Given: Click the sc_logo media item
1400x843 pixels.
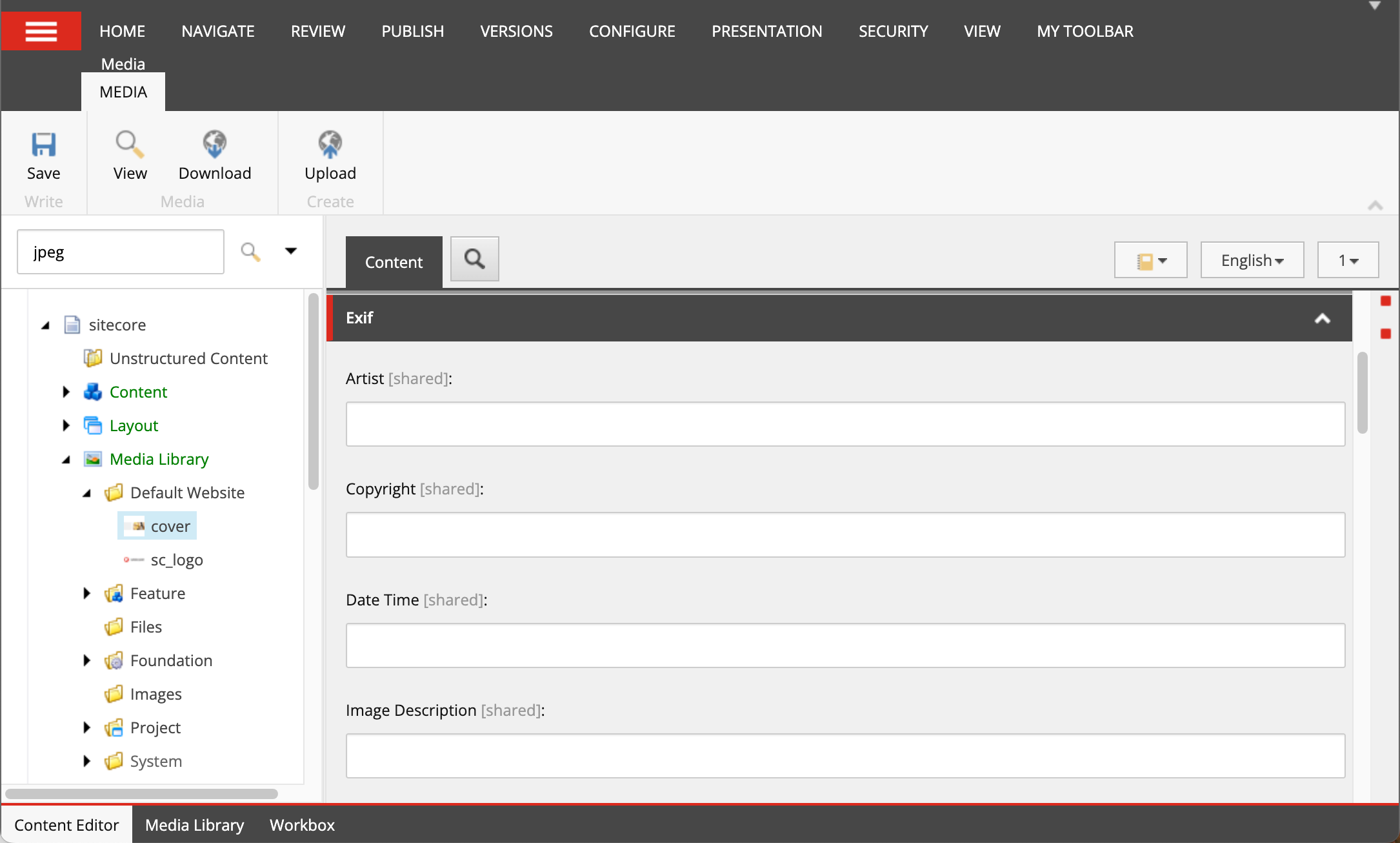Looking at the screenshot, I should click(x=176, y=560).
